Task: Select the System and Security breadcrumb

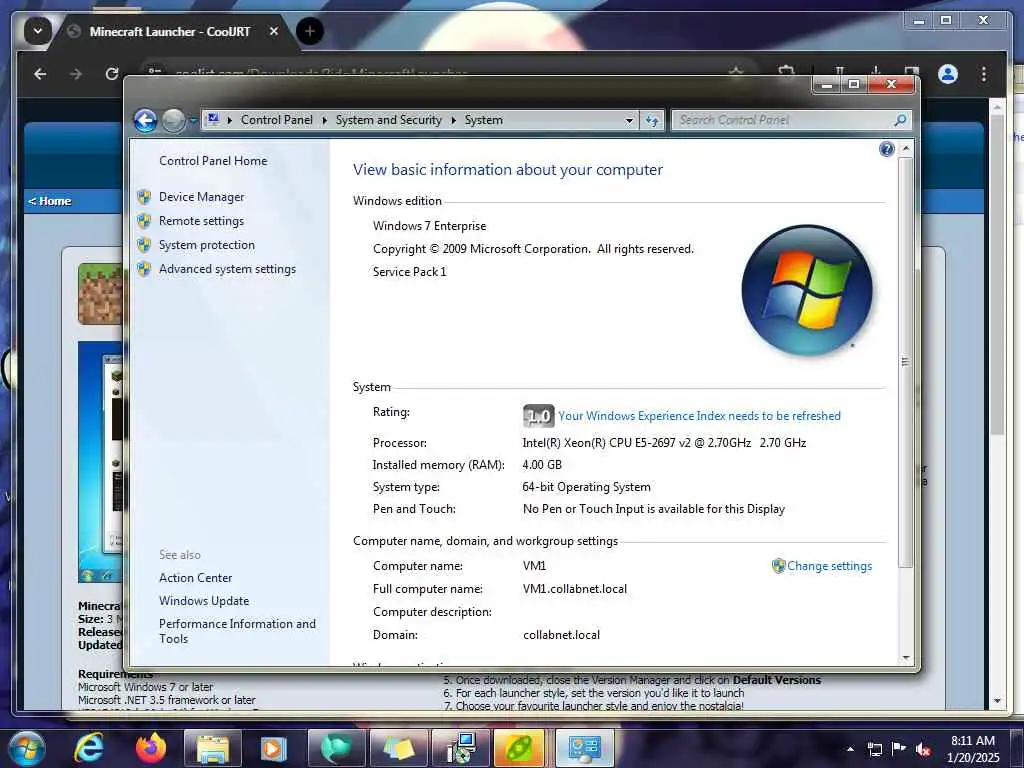Action: [389, 120]
